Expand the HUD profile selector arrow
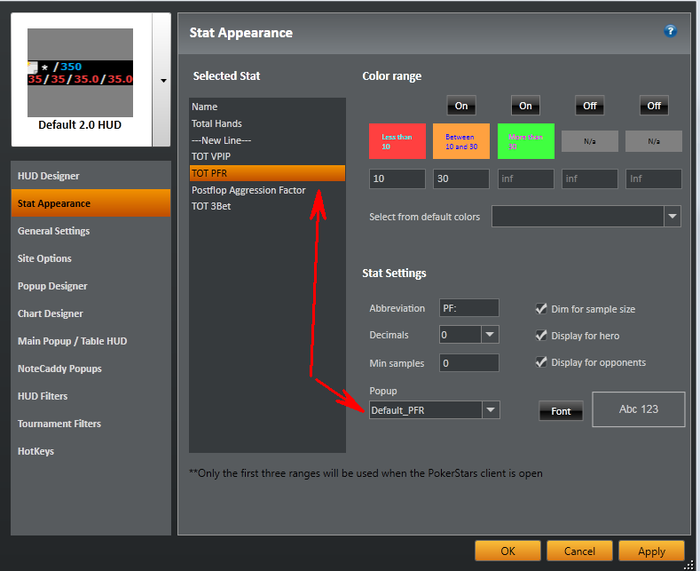The width and height of the screenshot is (700, 571). pos(163,80)
